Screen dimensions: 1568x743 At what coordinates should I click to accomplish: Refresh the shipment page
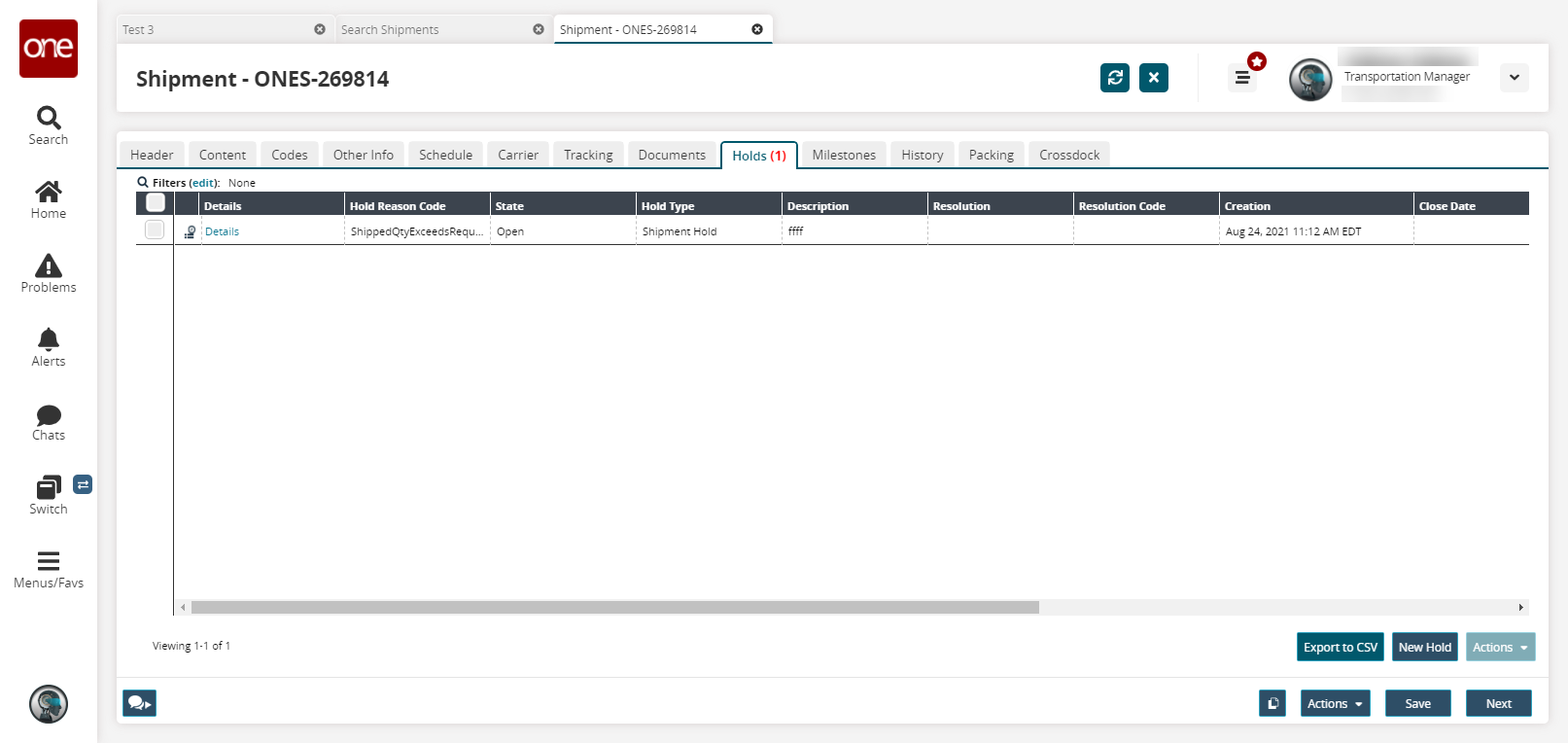point(1115,78)
